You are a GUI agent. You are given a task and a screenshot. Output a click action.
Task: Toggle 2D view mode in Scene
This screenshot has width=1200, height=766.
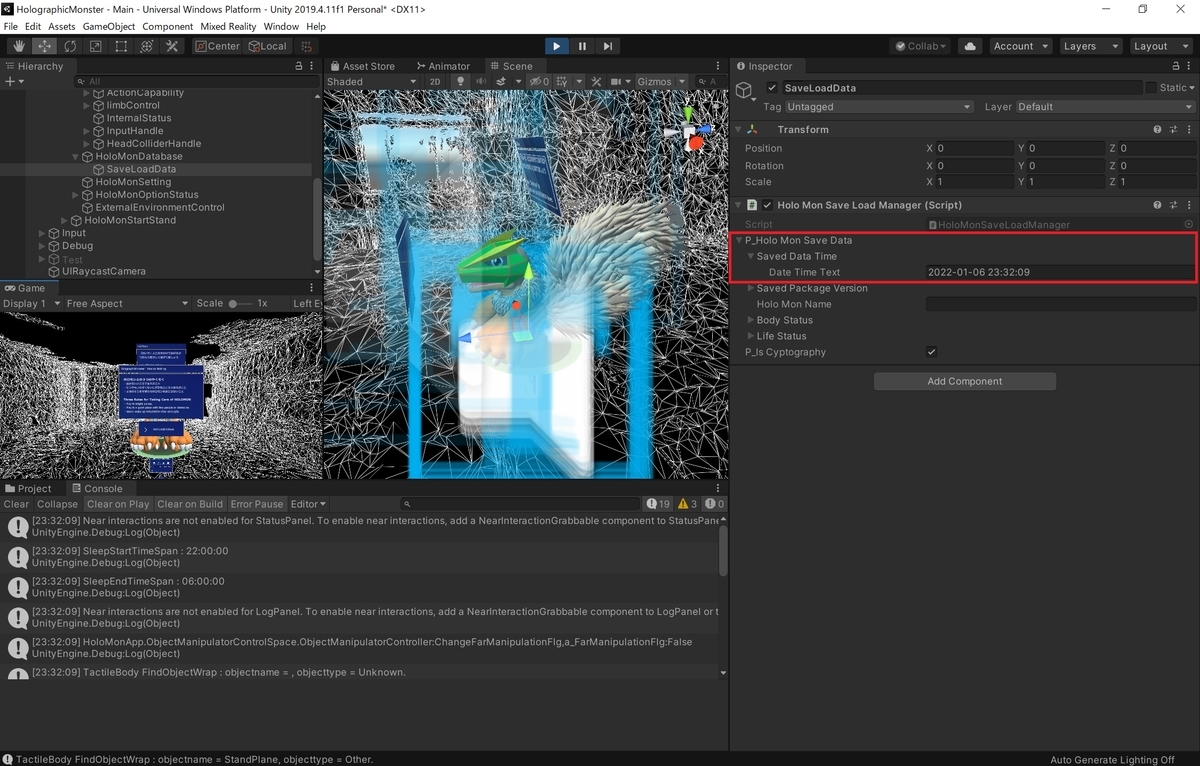pyautogui.click(x=435, y=81)
